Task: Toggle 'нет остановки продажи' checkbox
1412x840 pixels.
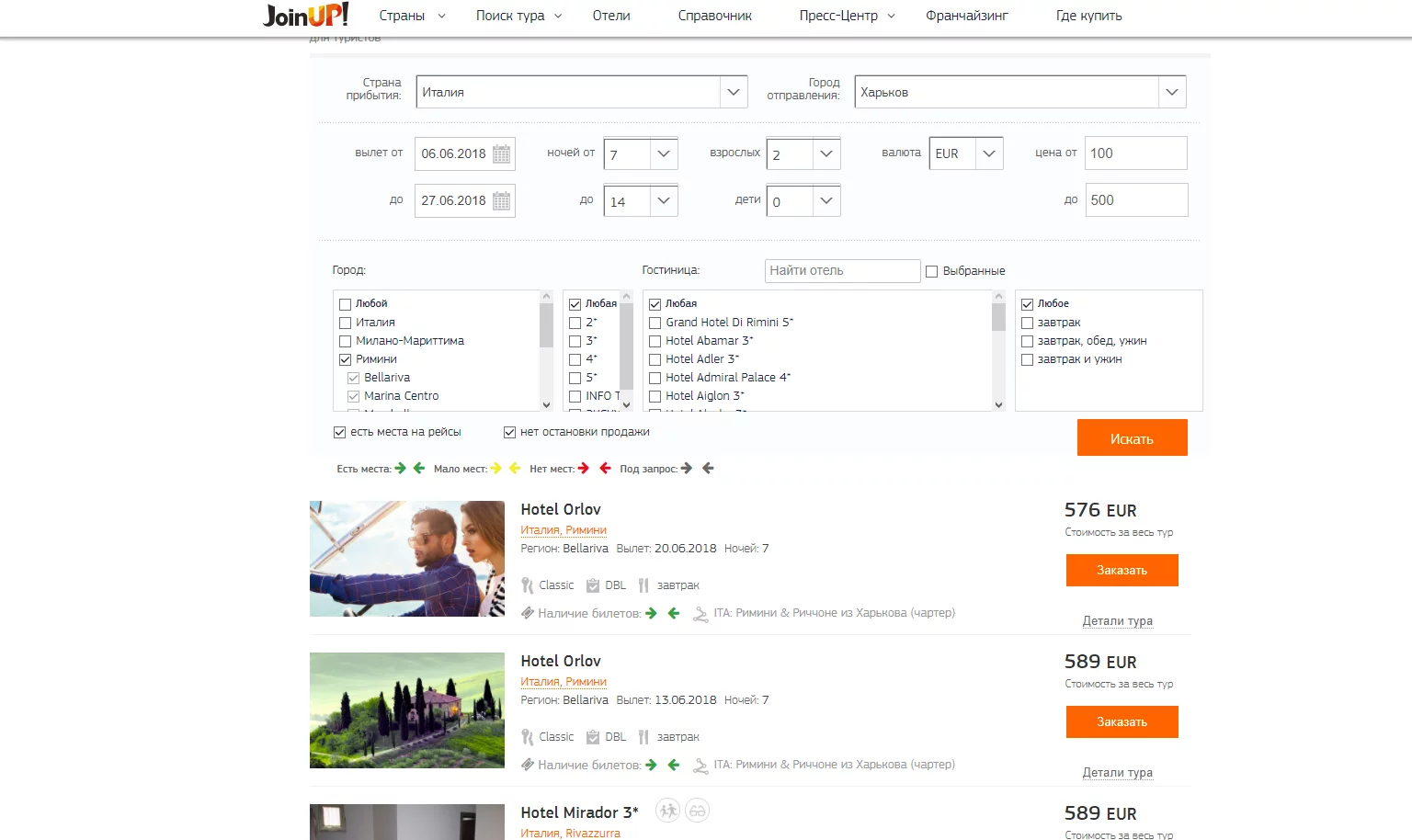Action: point(510,432)
